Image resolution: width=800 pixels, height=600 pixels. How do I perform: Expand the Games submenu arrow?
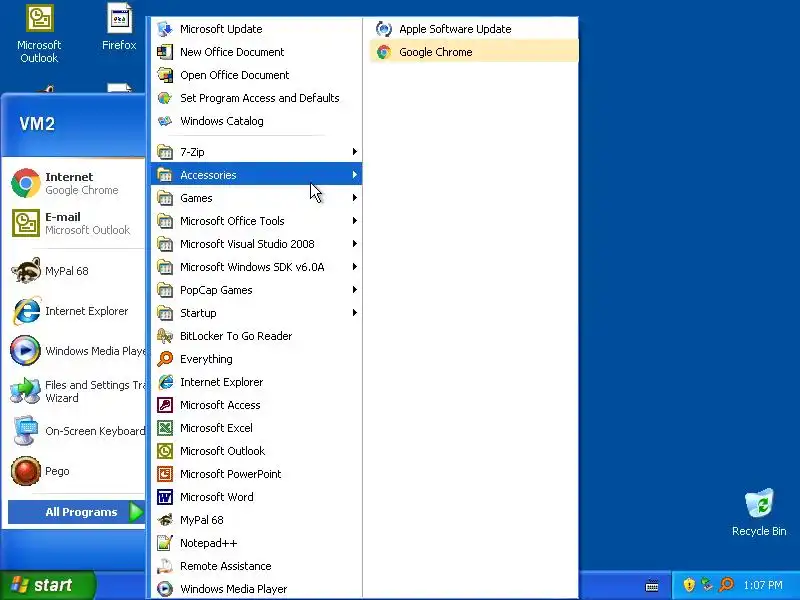355,197
